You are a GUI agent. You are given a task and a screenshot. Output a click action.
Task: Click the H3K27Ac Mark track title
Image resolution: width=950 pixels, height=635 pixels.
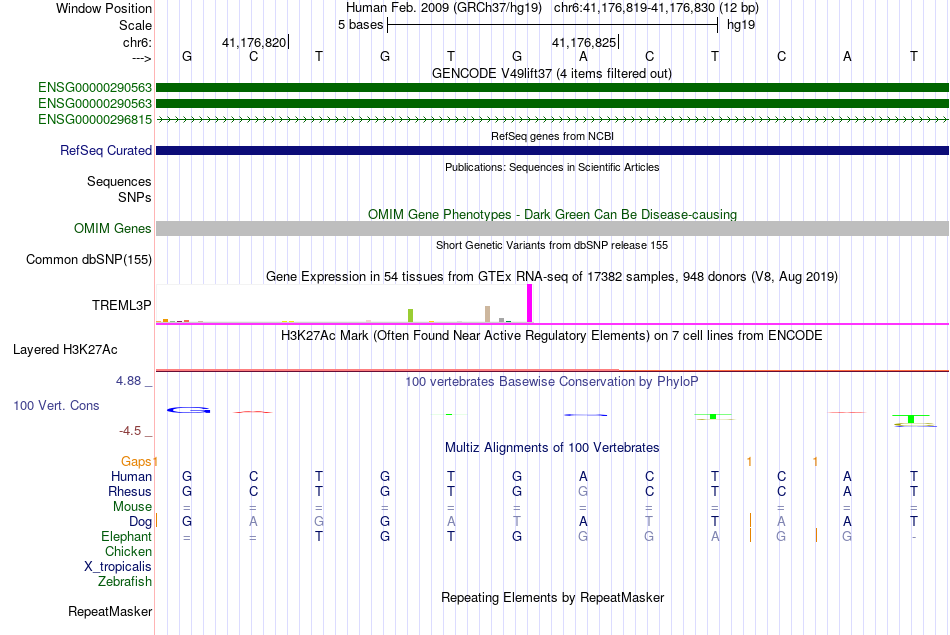[x=551, y=336]
